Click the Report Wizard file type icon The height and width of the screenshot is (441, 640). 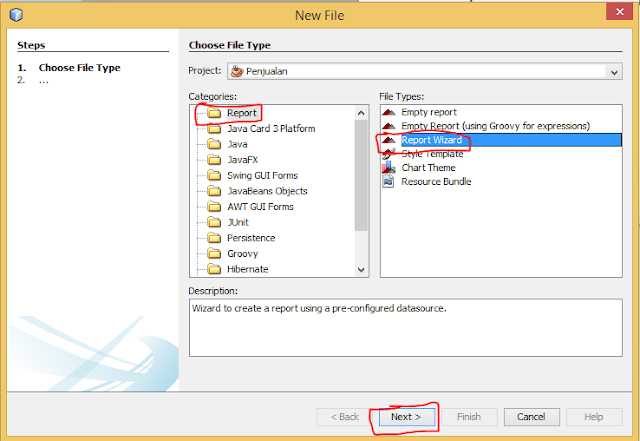pos(389,140)
